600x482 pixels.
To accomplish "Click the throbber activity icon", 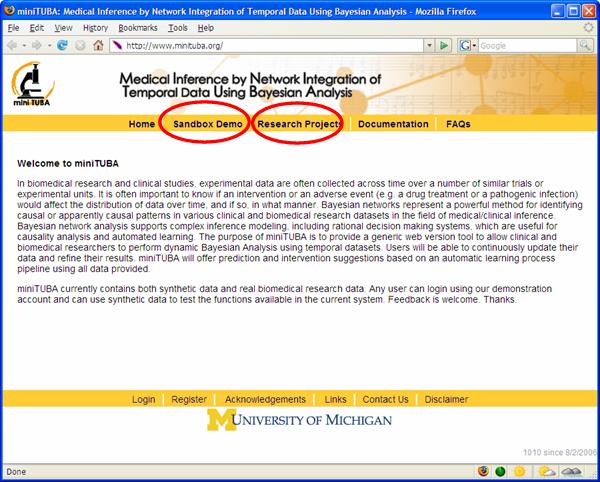I will pyautogui.click(x=589, y=28).
